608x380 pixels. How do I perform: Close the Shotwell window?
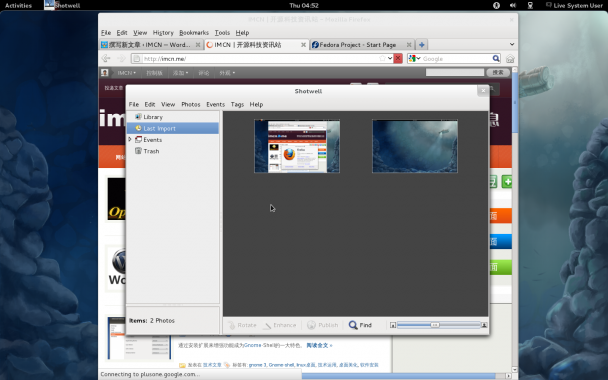point(483,91)
